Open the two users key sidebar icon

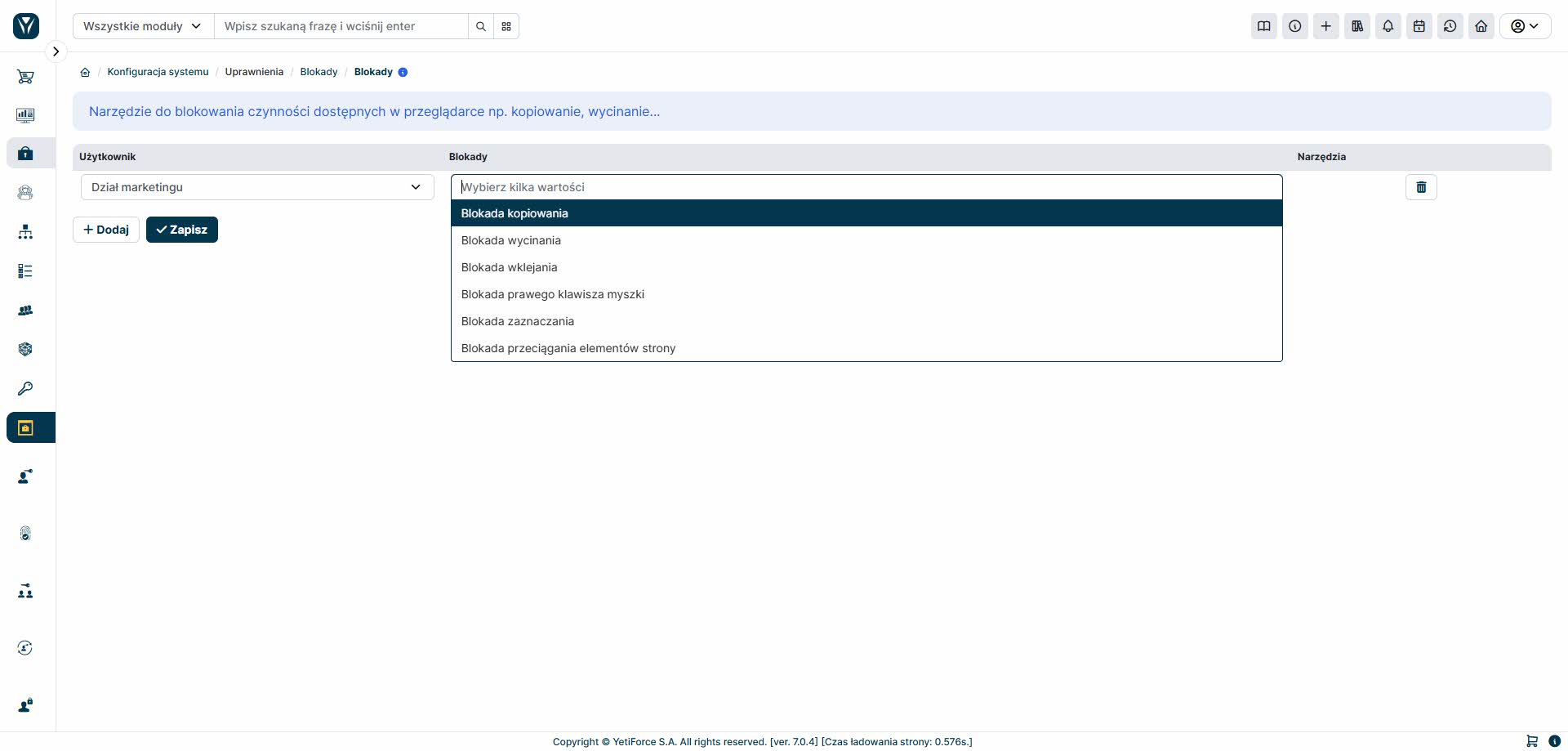tap(25, 591)
